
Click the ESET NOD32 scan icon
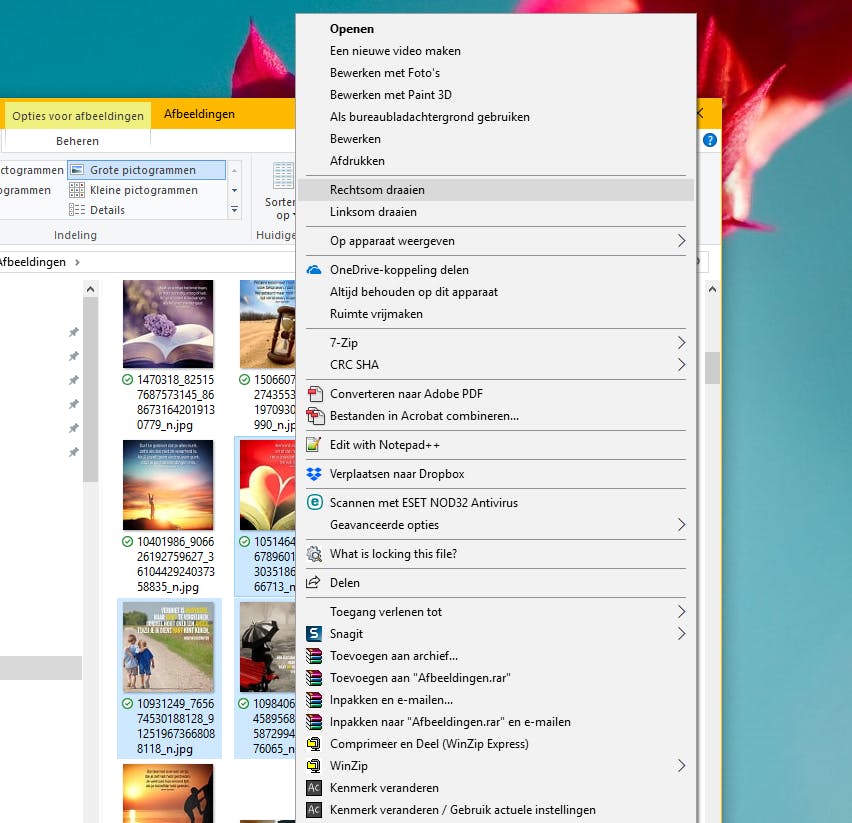coord(314,503)
